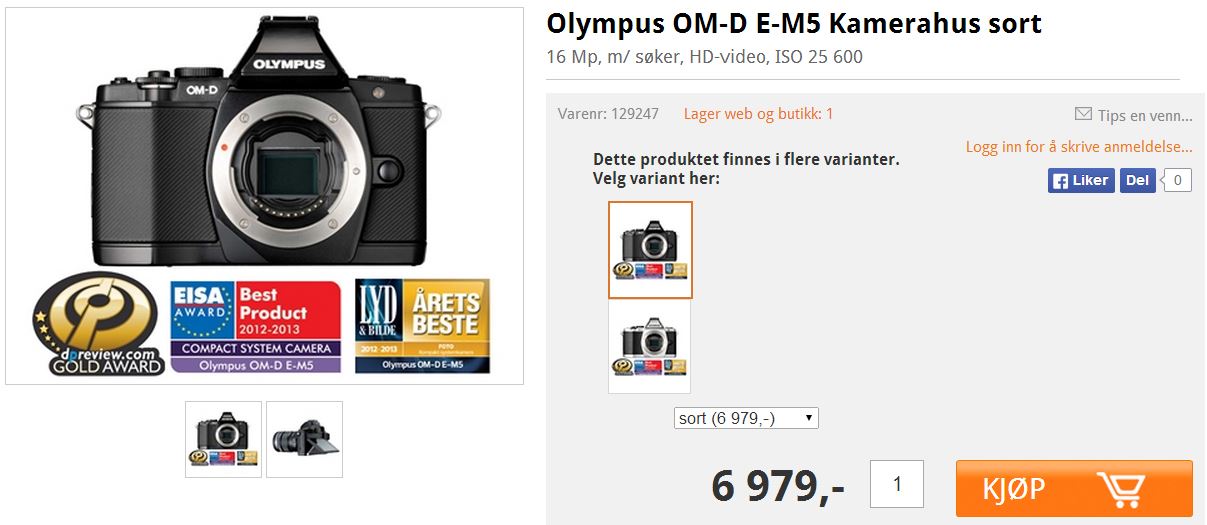This screenshot has height=525, width=1207.
Task: Click Logg inn for å skrive anmeldelse link
Action: [1079, 147]
